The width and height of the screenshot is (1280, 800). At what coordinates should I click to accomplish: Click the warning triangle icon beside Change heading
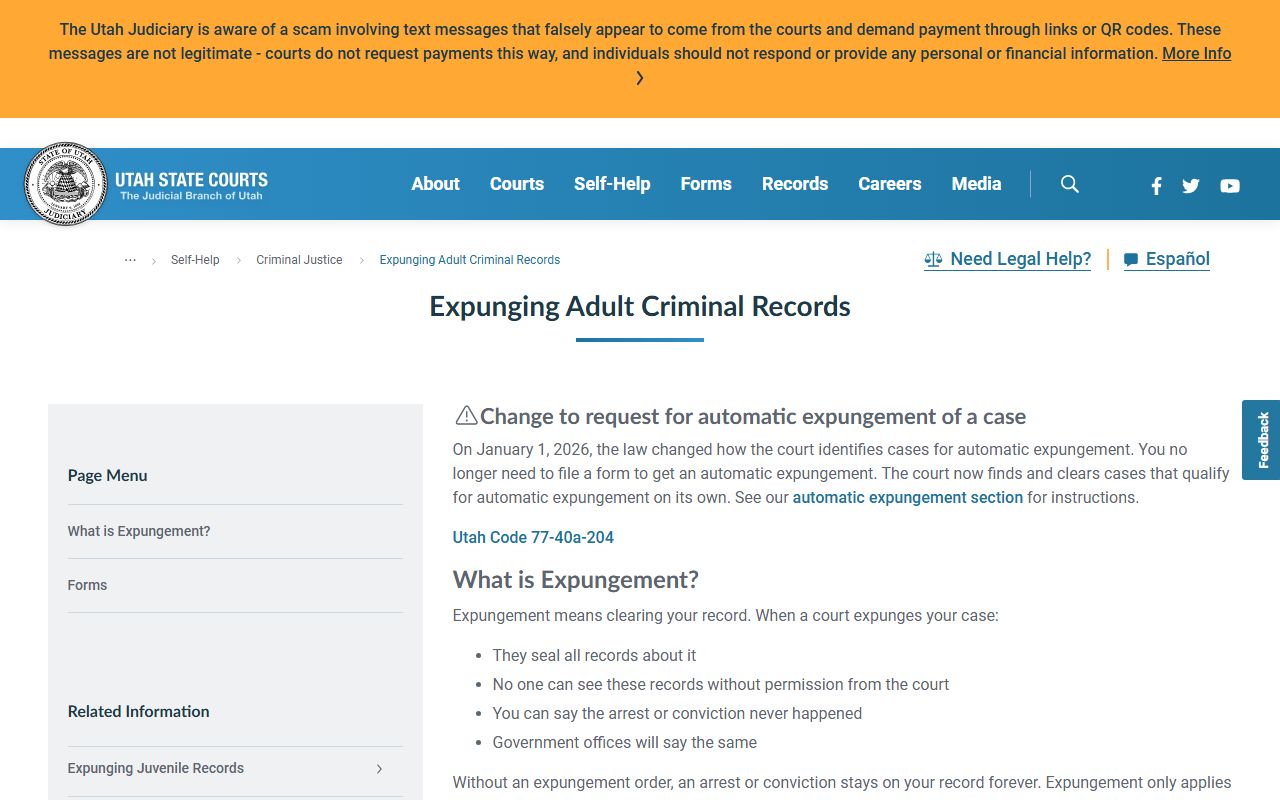tap(466, 415)
